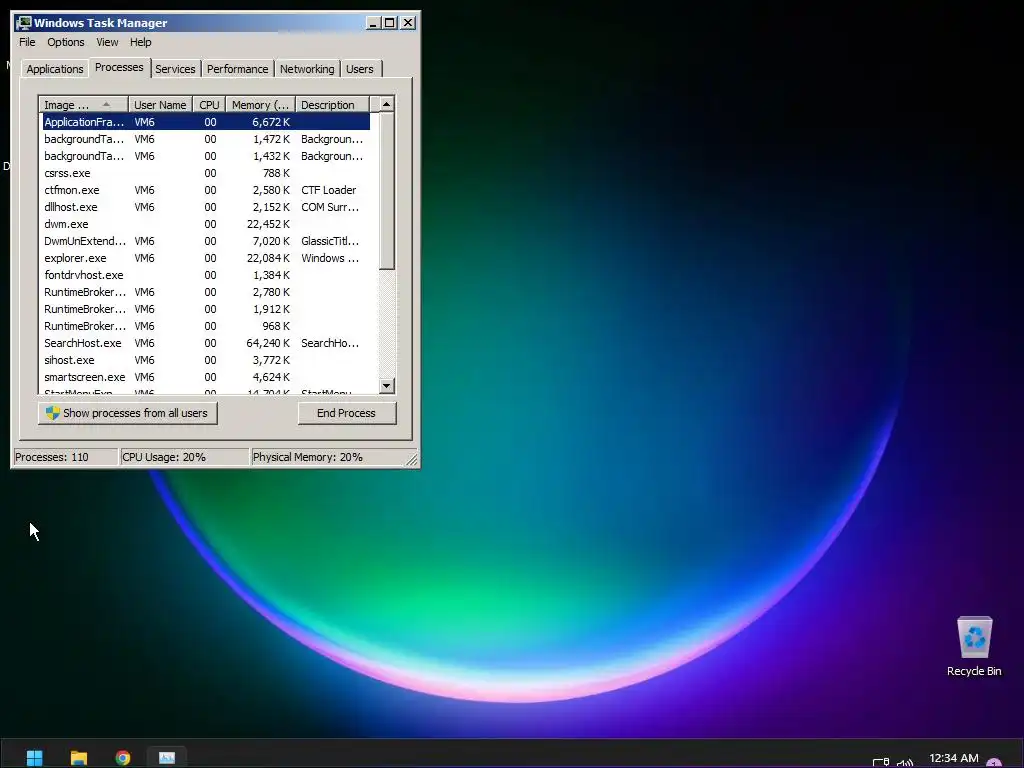This screenshot has width=1024, height=768.
Task: Select Task Manager taskbar icon
Action: 167,758
